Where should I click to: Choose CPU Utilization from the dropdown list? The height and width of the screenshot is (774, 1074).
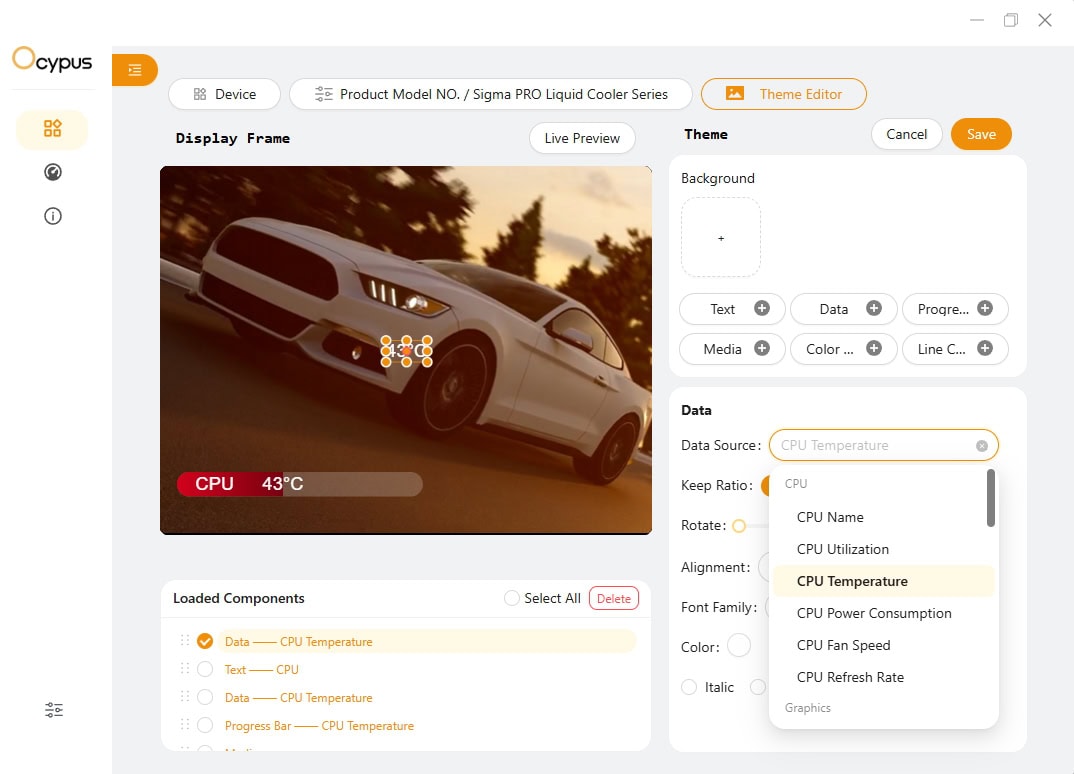[842, 549]
